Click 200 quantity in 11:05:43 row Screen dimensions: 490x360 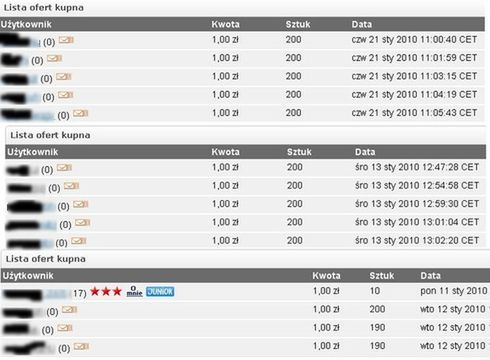click(293, 113)
